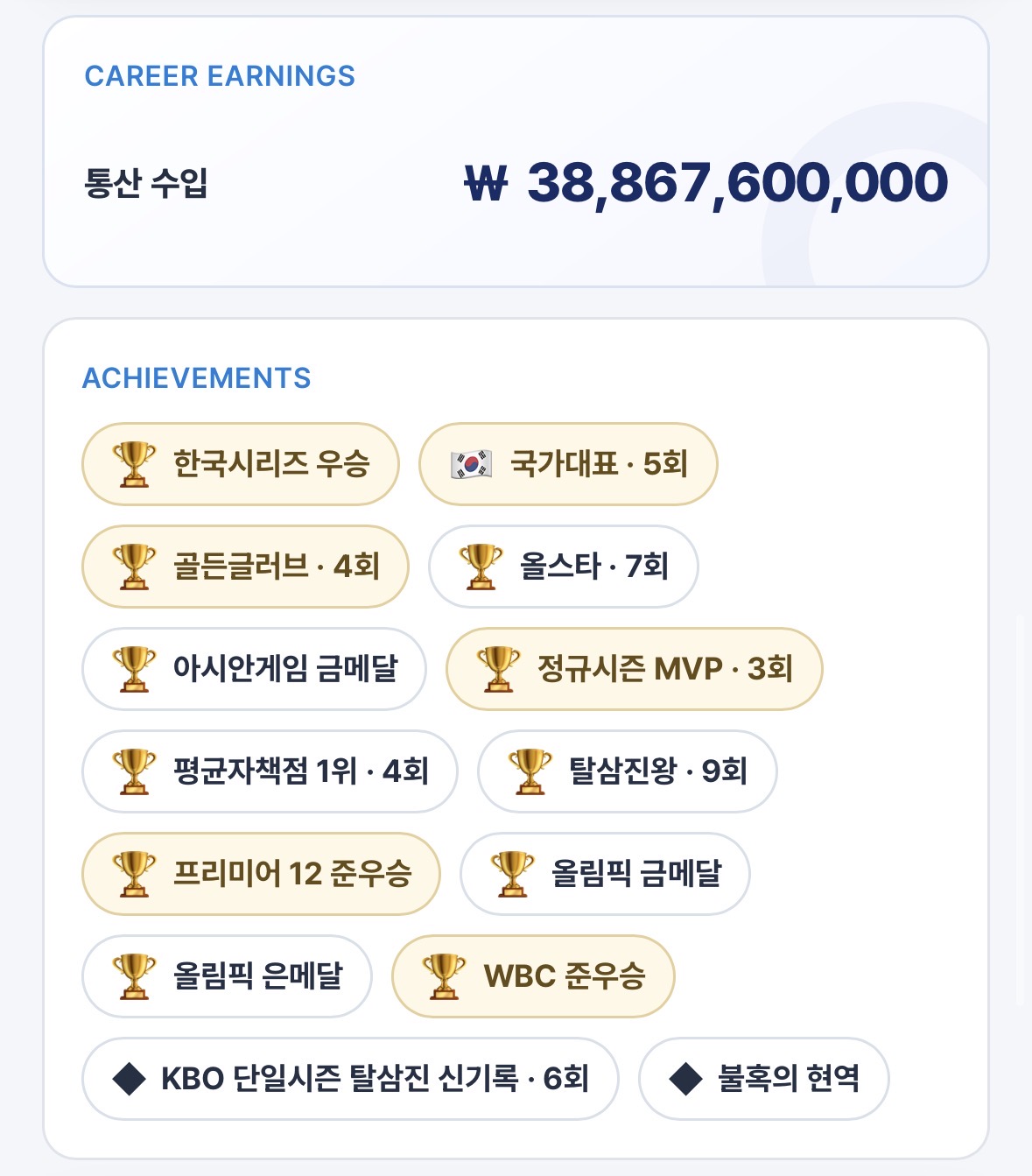Viewport: 1032px width, 1176px height.
Task: Click the trophy icon beside 한국시리즈 우승
Action: 134,464
